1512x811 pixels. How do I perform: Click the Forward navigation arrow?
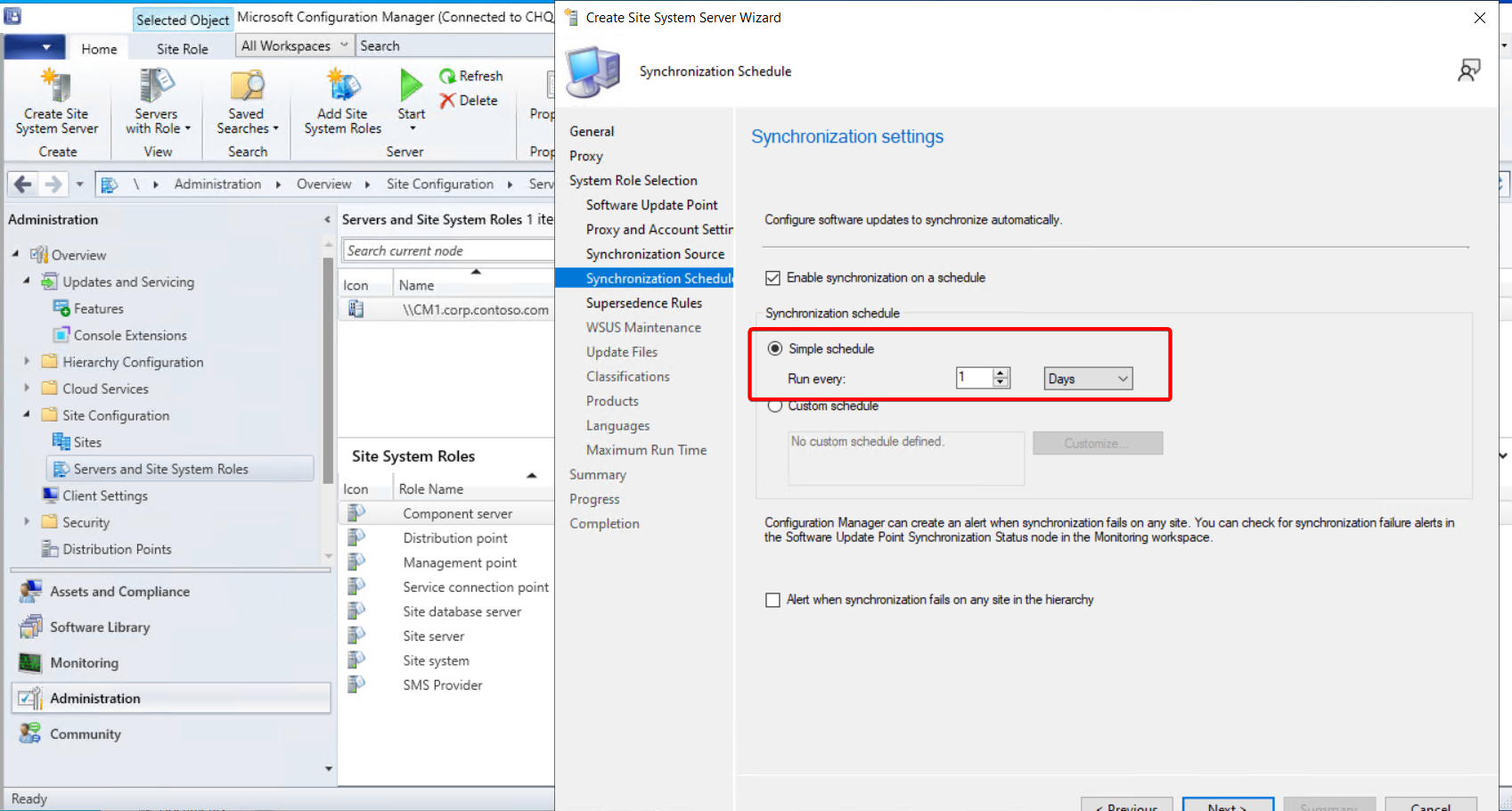click(53, 184)
